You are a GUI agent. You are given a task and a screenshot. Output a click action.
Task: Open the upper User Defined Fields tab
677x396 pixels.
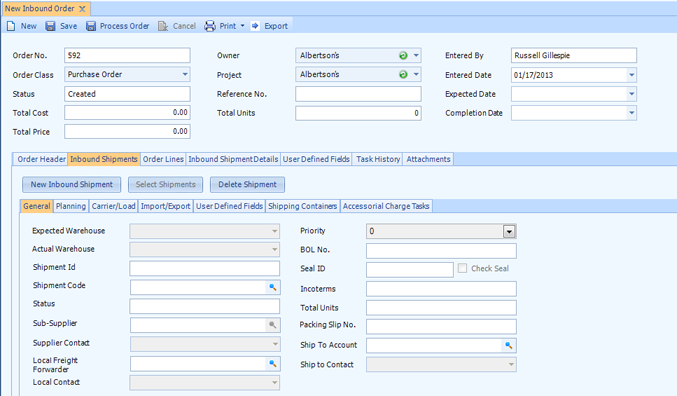pos(316,159)
